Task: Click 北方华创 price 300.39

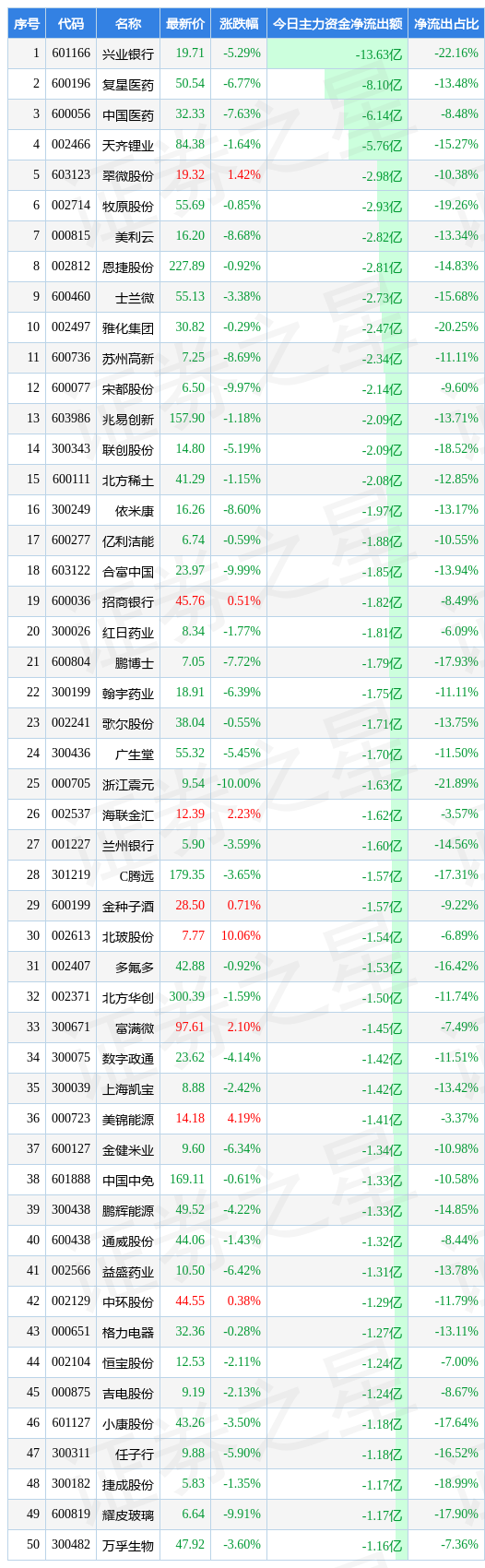Action: (187, 997)
